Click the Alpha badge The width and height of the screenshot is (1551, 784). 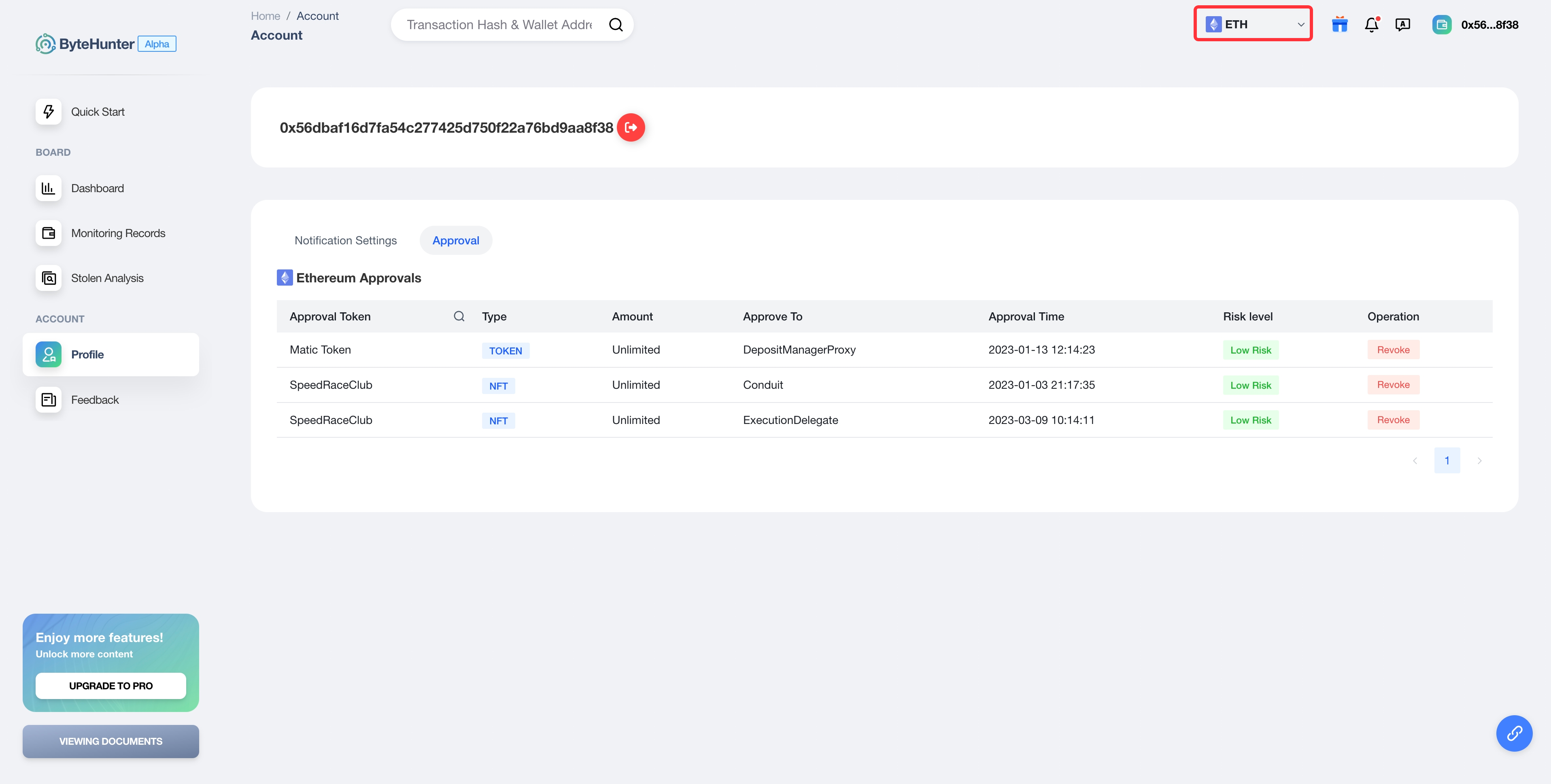(157, 44)
